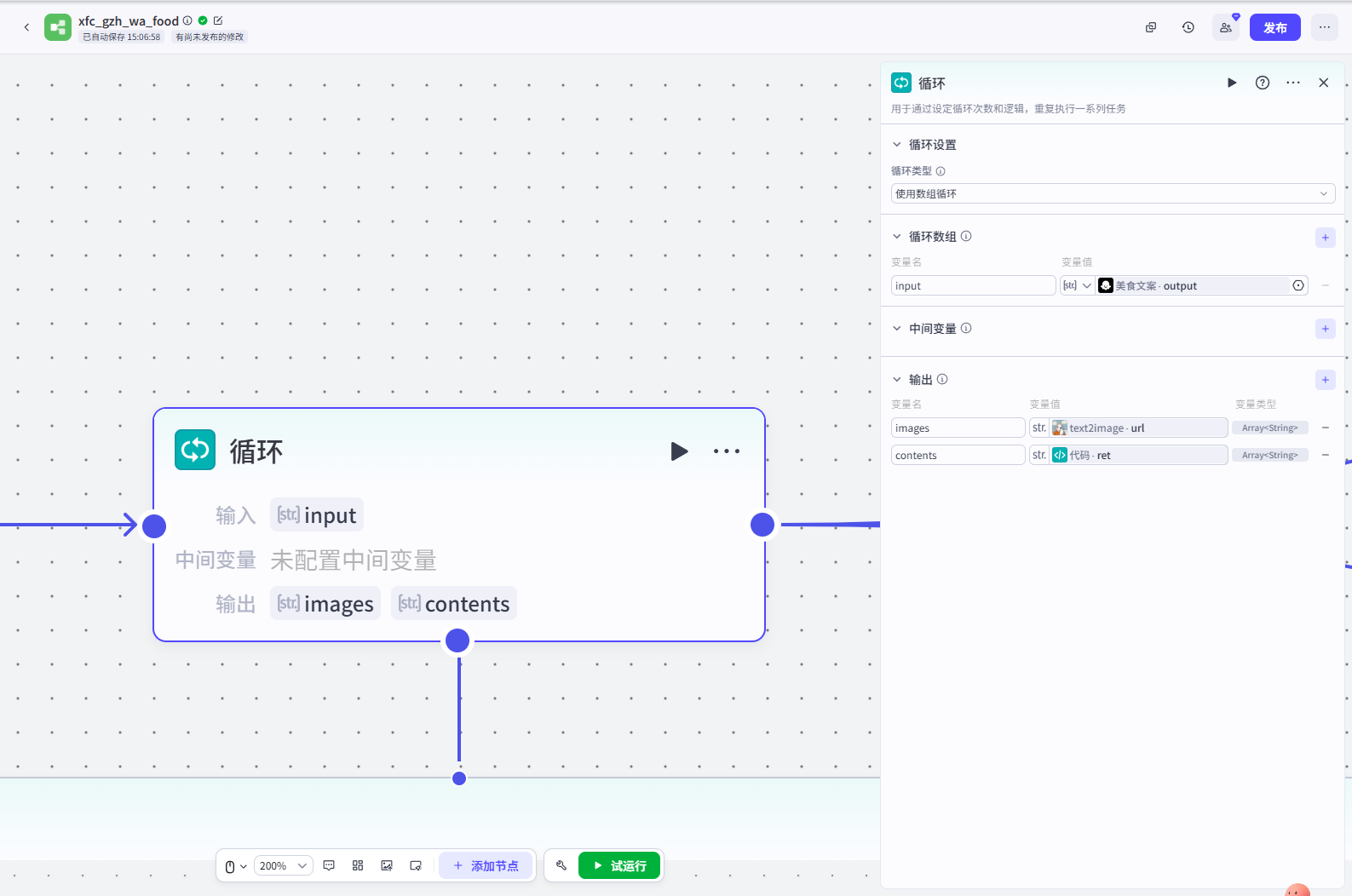Click the 有尚未发布的修改 status label
The width and height of the screenshot is (1352, 896).
click(x=210, y=37)
